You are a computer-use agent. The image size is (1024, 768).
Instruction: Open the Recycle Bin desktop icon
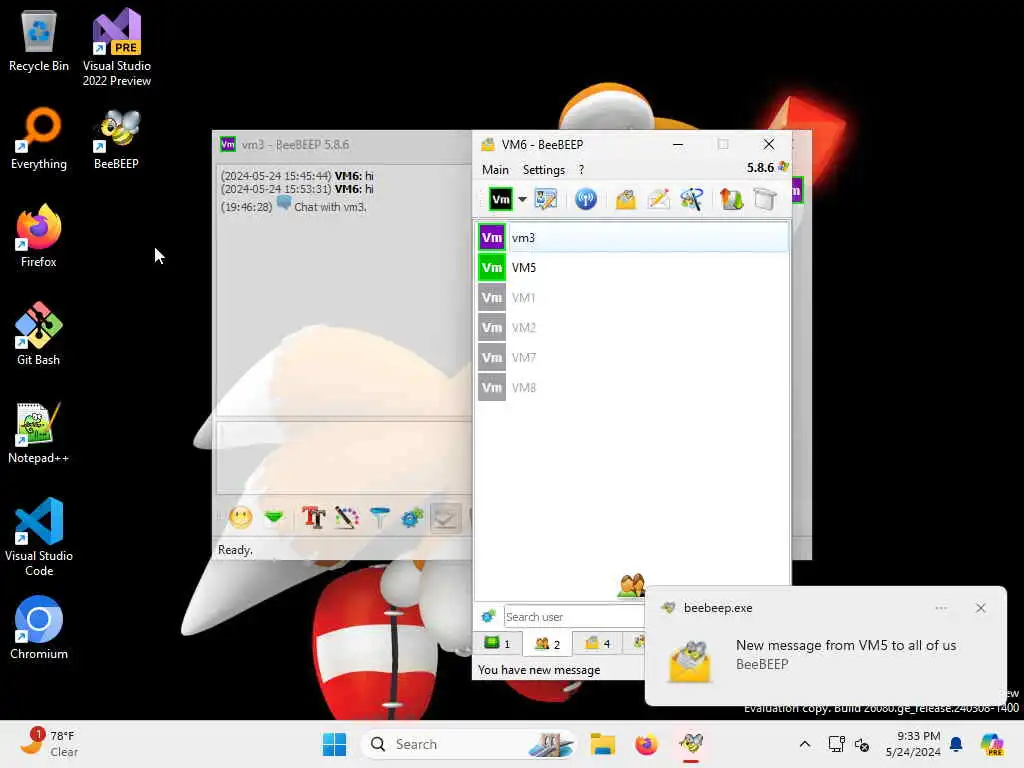click(39, 40)
